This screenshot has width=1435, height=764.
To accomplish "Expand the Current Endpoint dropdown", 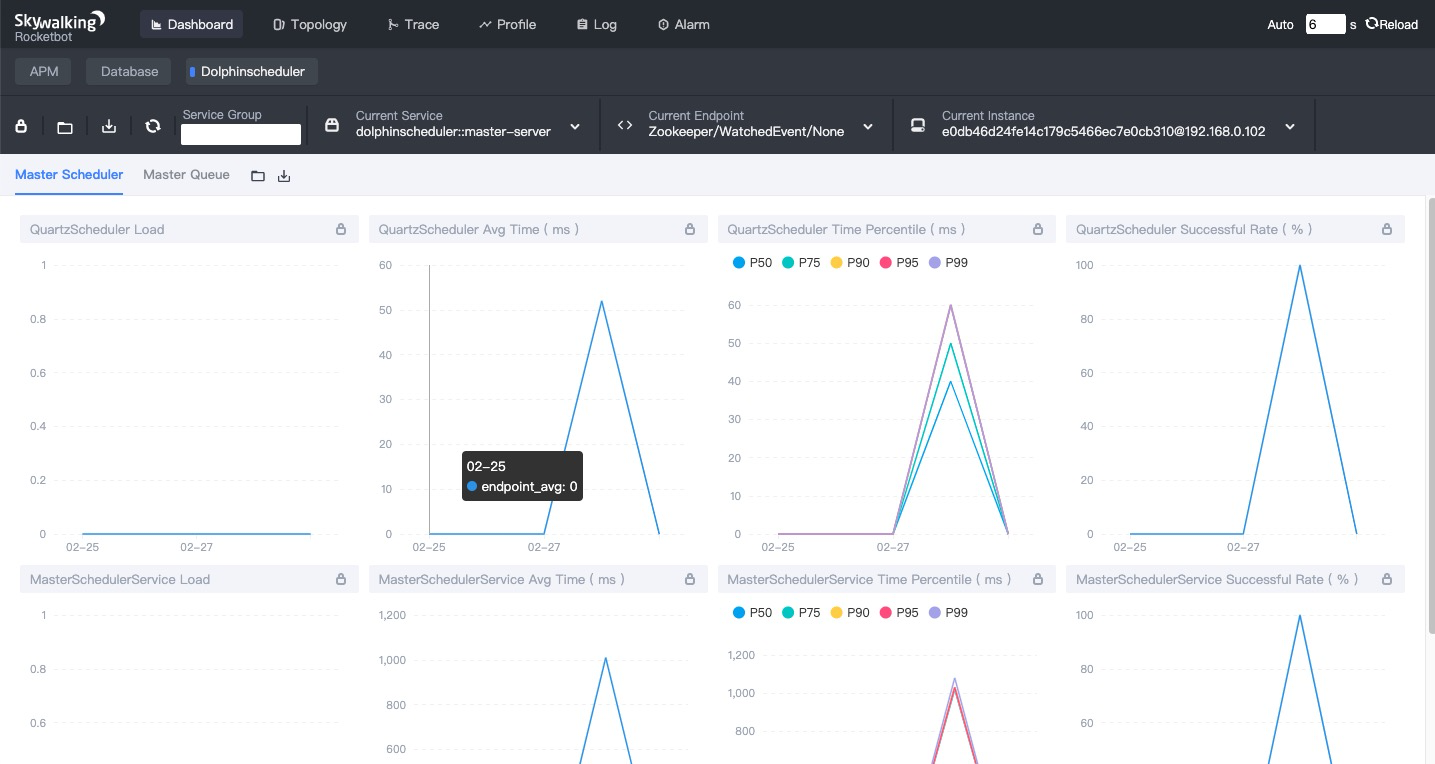I will tap(868, 126).
